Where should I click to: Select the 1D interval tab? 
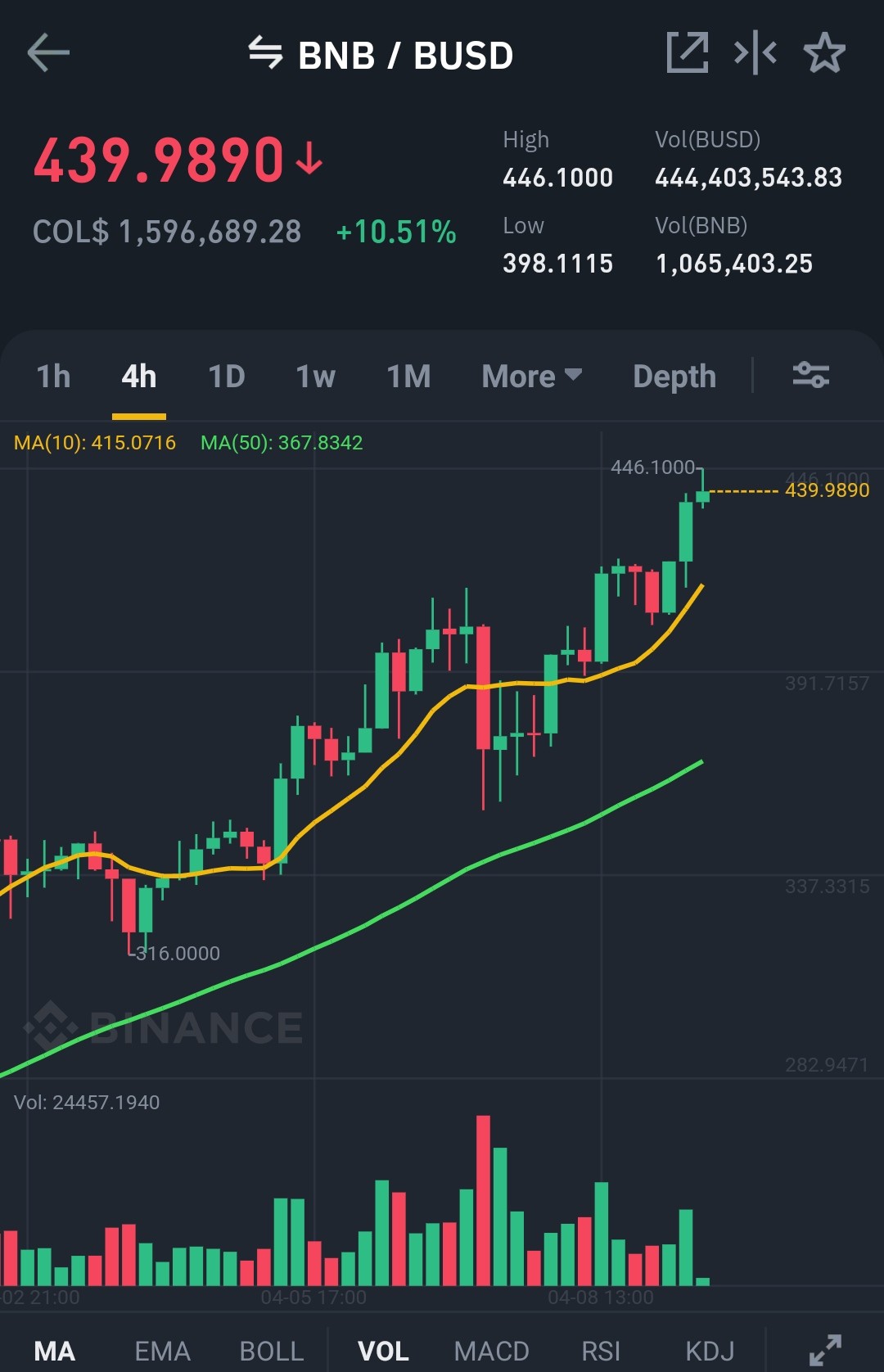point(227,377)
